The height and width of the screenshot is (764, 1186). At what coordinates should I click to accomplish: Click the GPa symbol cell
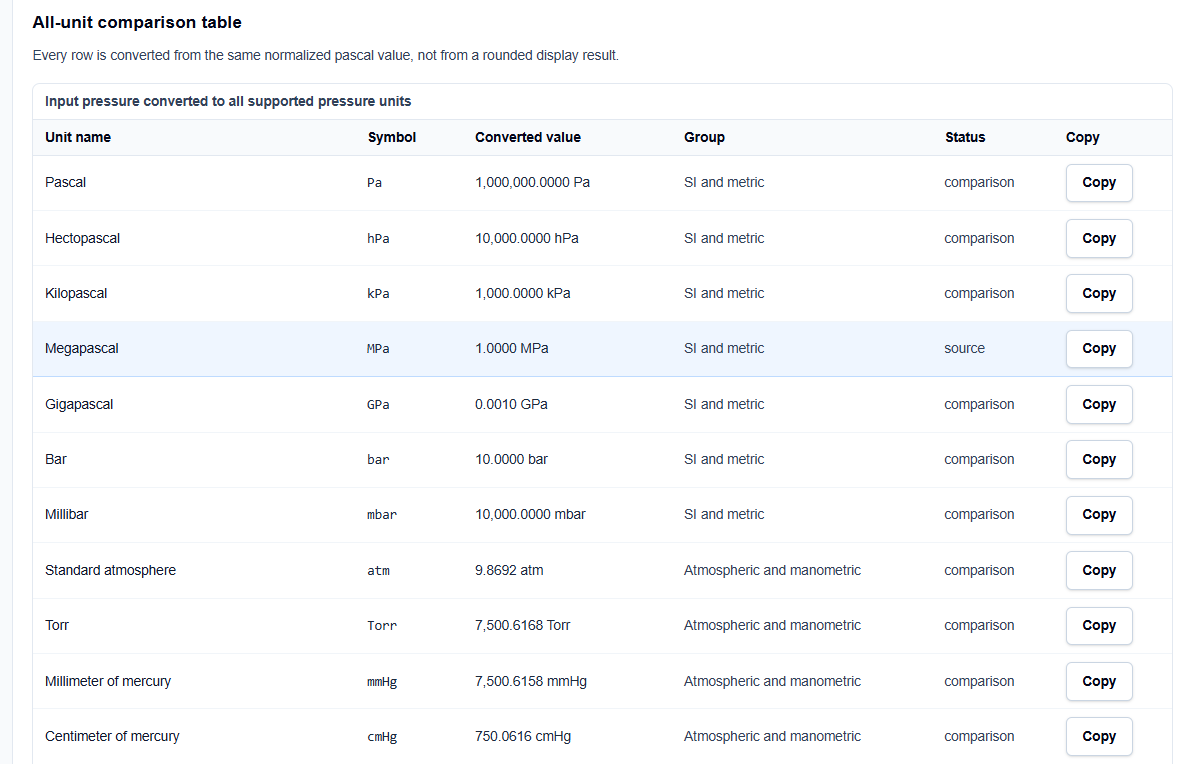click(378, 405)
